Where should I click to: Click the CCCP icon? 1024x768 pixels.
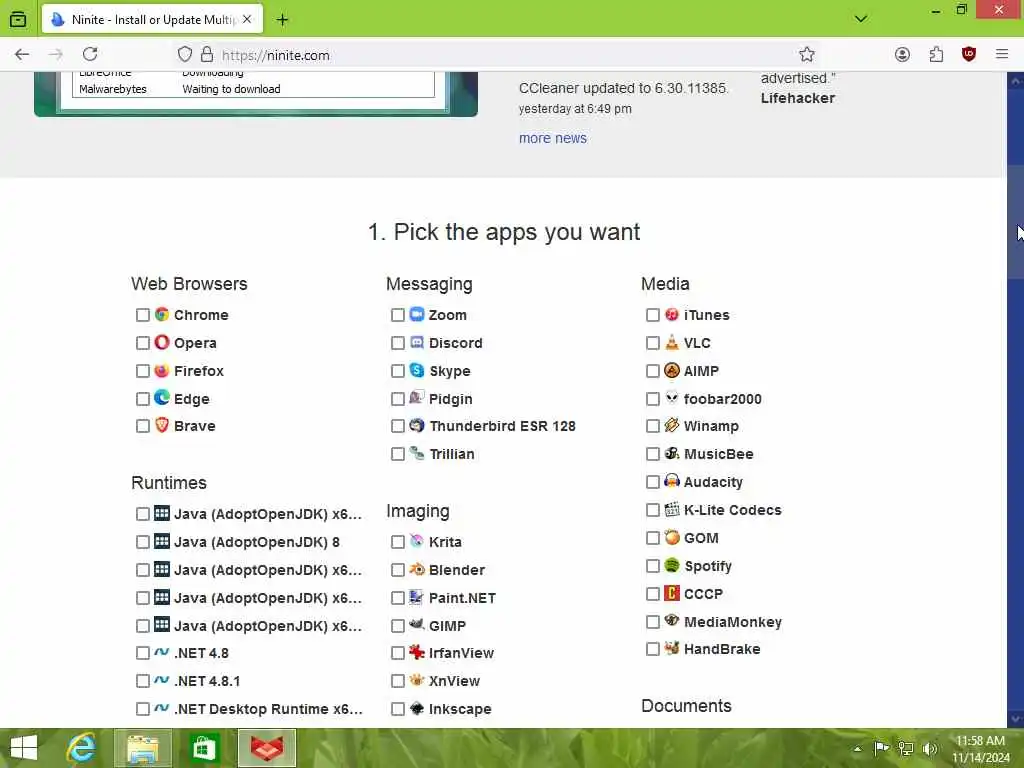[x=672, y=593]
